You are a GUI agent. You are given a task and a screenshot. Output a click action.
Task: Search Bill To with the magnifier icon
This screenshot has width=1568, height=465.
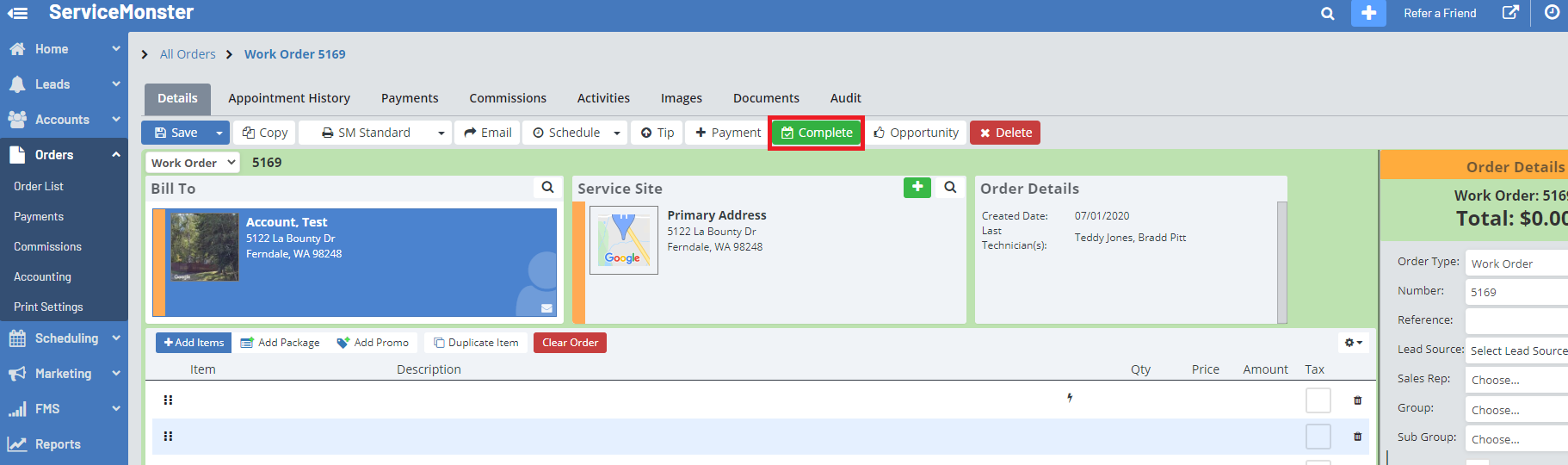point(547,187)
